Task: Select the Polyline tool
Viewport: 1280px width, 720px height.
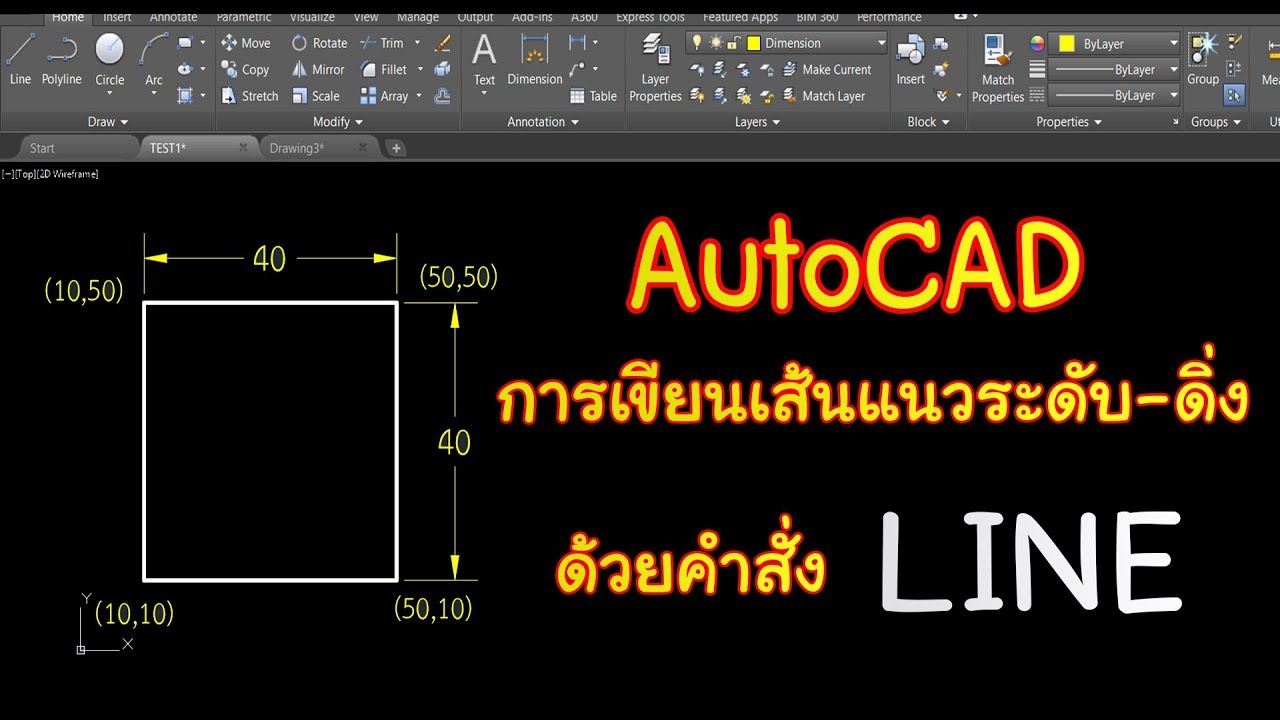Action: point(62,59)
